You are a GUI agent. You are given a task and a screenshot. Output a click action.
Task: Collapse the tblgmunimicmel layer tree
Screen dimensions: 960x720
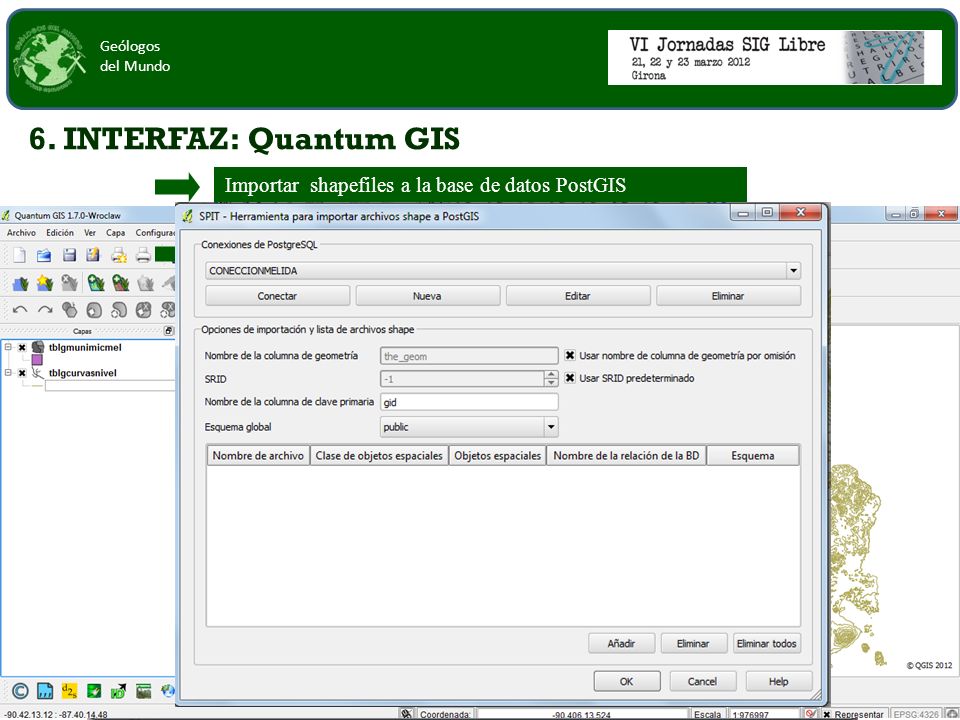tap(9, 347)
